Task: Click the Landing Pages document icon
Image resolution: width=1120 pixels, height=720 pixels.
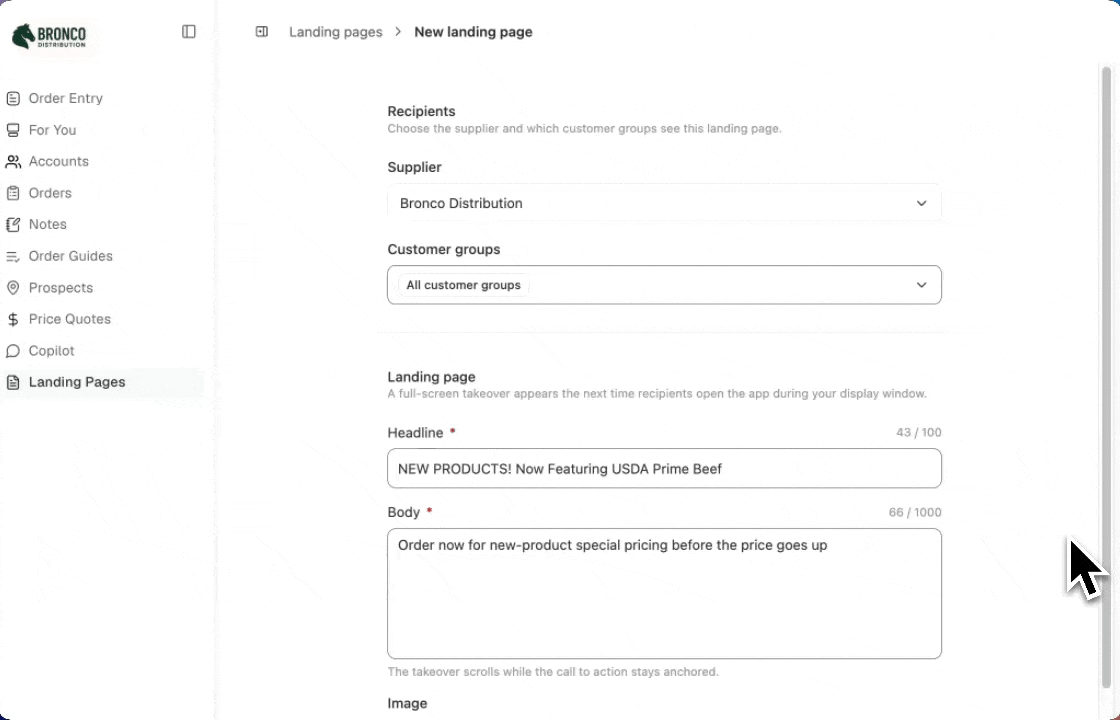Action: [x=13, y=382]
